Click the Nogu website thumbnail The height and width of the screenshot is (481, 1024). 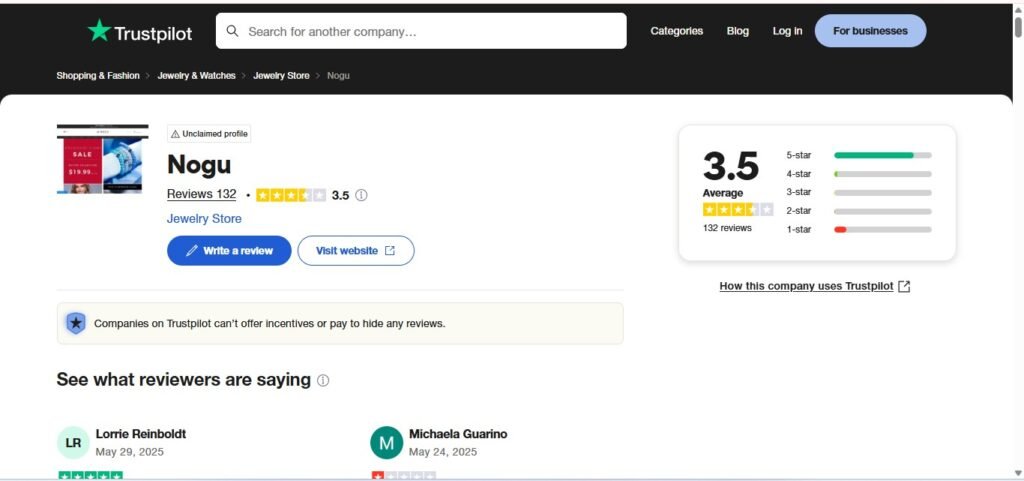(103, 159)
